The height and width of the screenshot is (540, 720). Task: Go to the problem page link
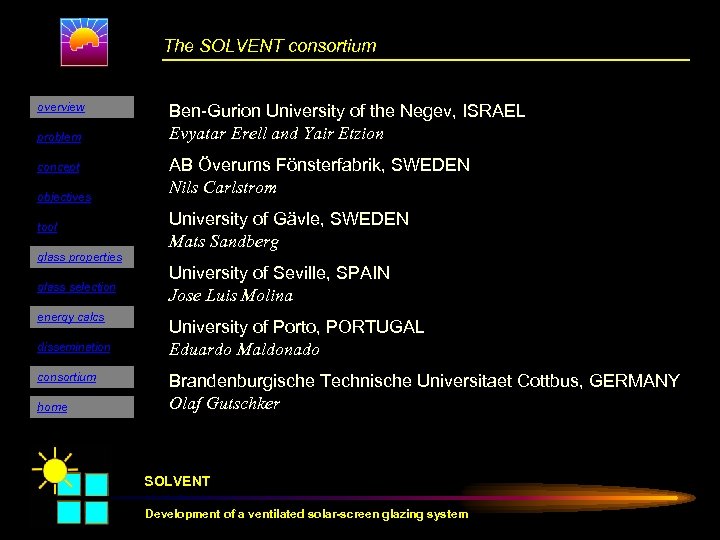pyautogui.click(x=59, y=137)
